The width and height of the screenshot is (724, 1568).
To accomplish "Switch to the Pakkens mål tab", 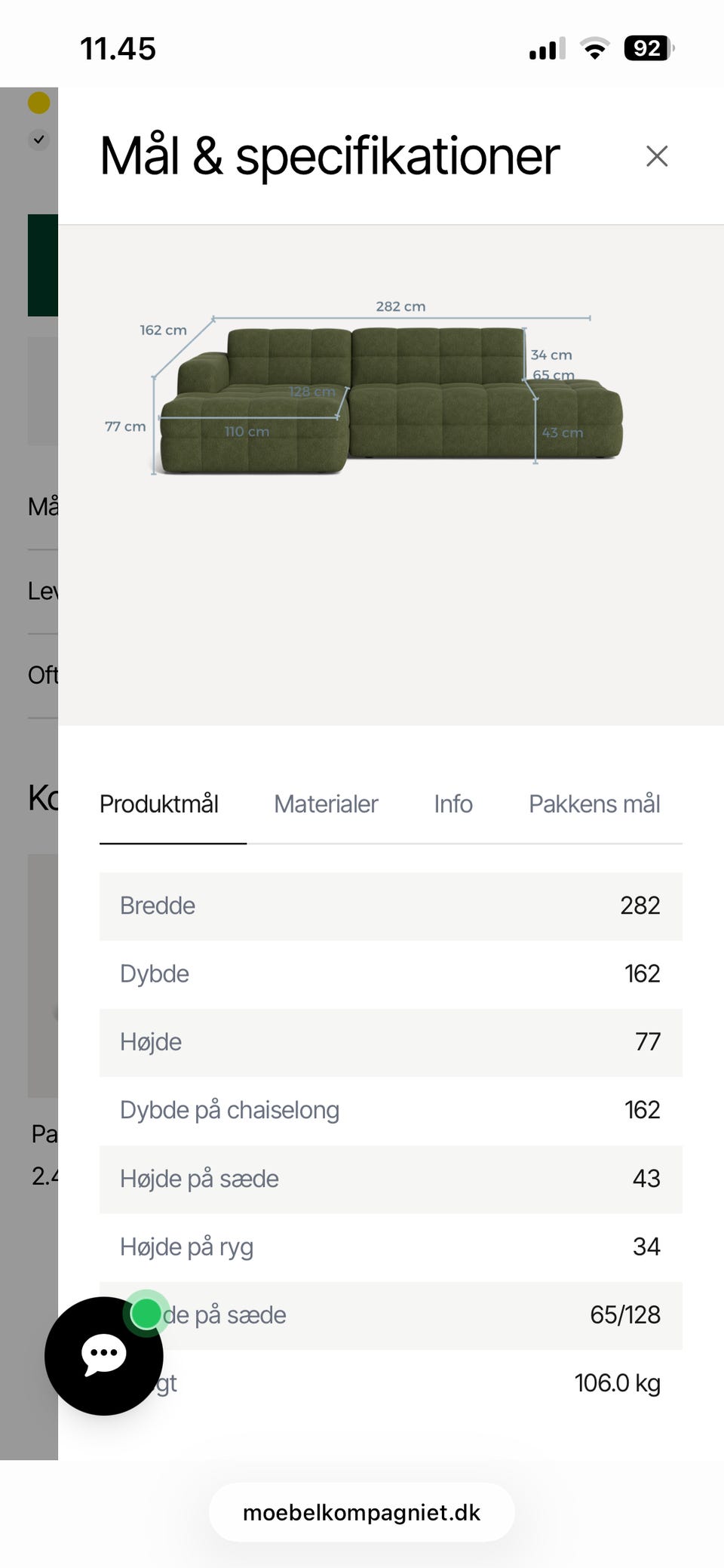I will (594, 804).
